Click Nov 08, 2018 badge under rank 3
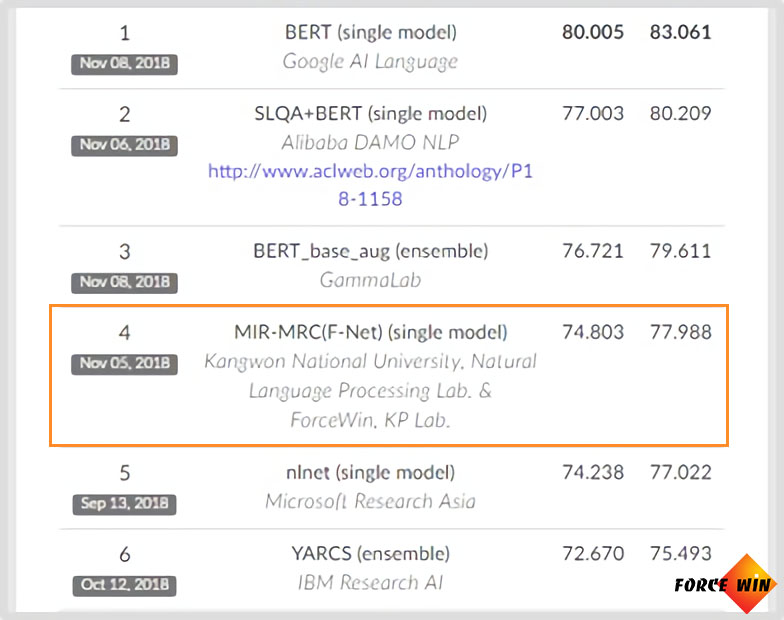This screenshot has width=784, height=620. click(x=124, y=282)
